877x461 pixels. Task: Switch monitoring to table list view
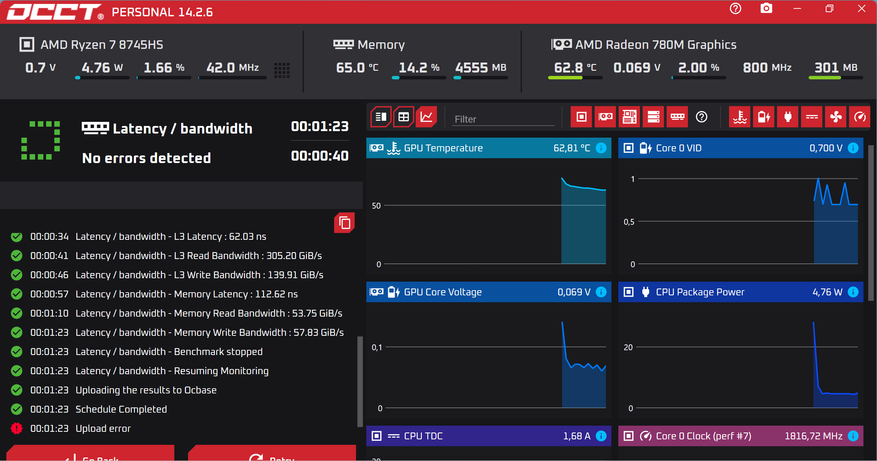coord(380,117)
